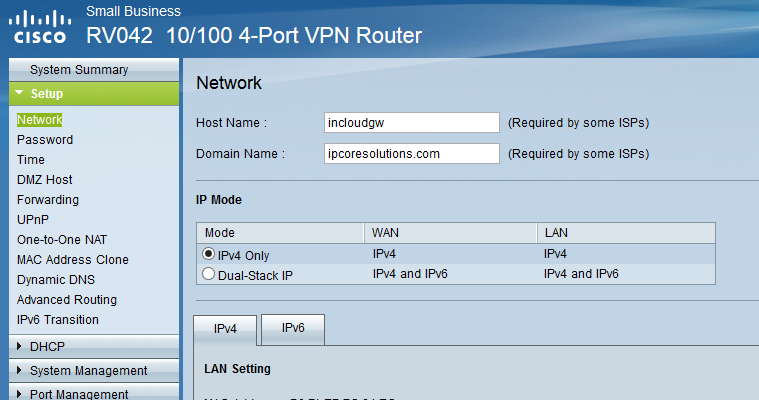Open Forwarding settings
Screen dimensions: 759x400
(48, 200)
